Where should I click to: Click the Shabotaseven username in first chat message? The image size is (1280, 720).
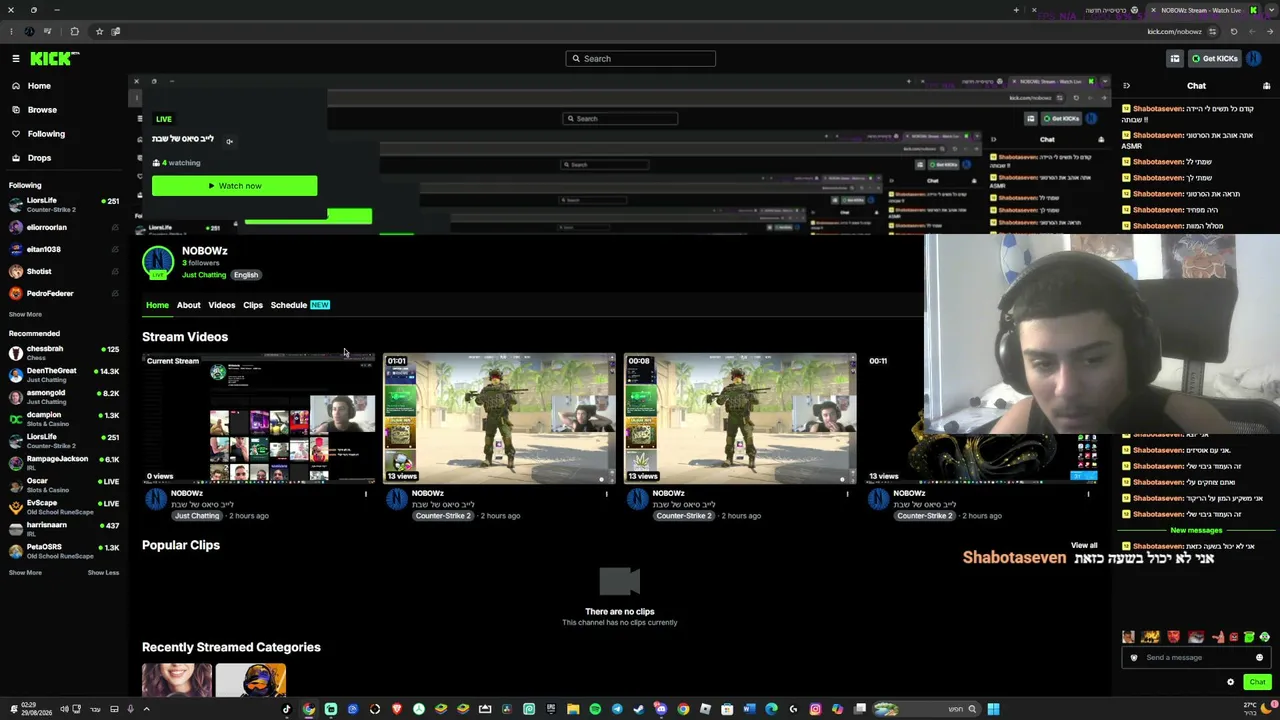(x=1157, y=109)
